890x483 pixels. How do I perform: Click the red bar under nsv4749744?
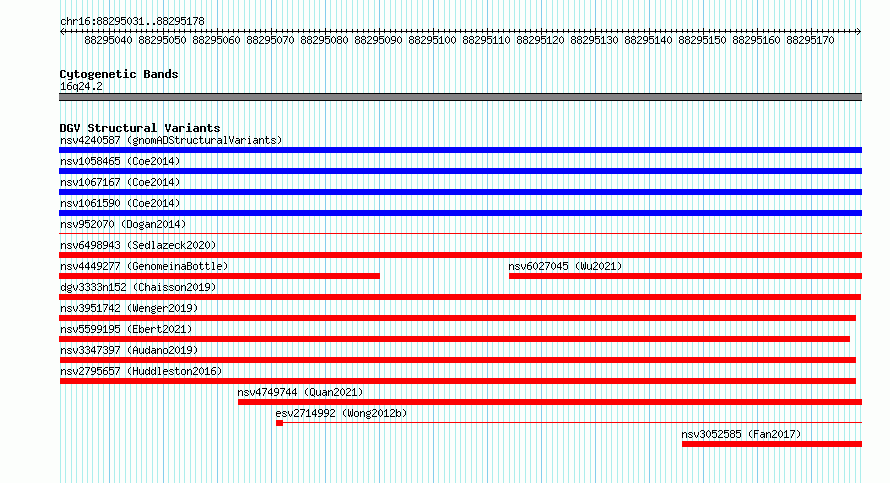click(x=550, y=402)
